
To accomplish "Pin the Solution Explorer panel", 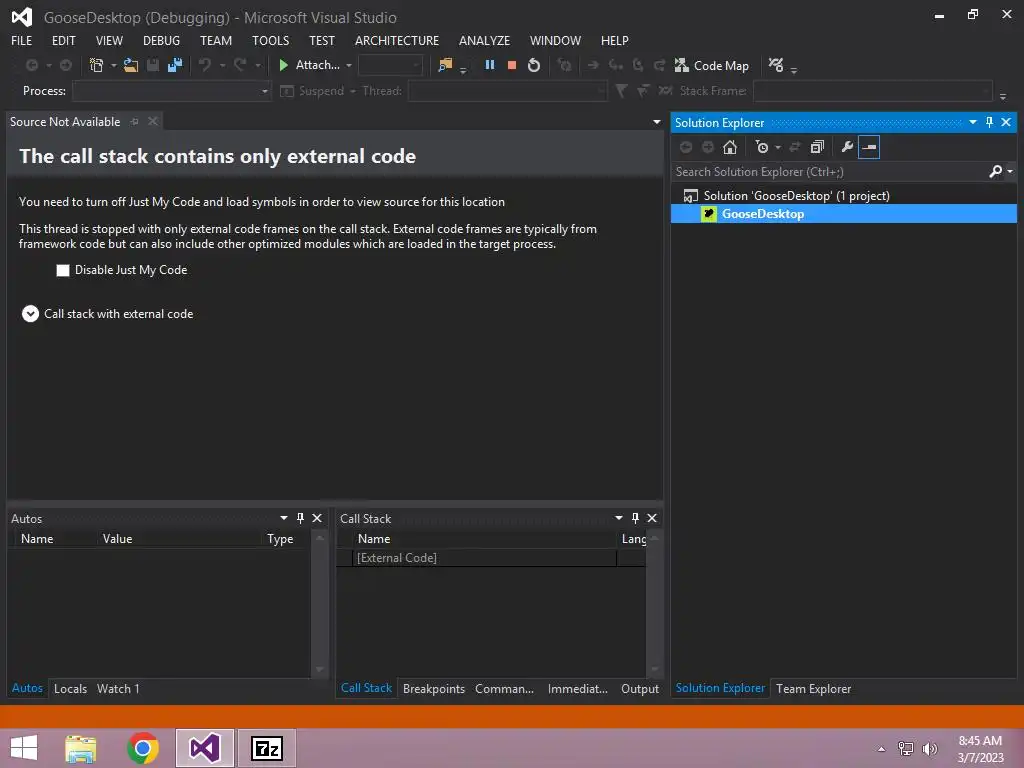I will [x=989, y=122].
